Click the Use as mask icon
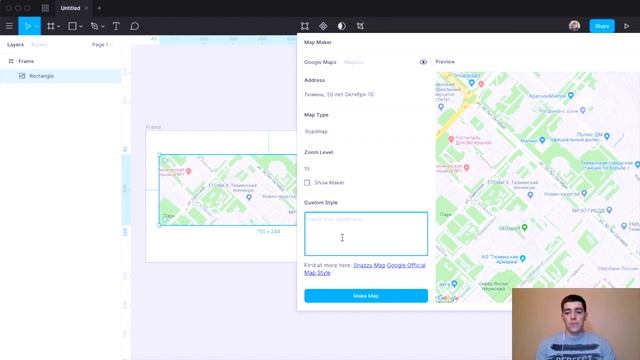The width and height of the screenshot is (640, 360). [x=342, y=26]
